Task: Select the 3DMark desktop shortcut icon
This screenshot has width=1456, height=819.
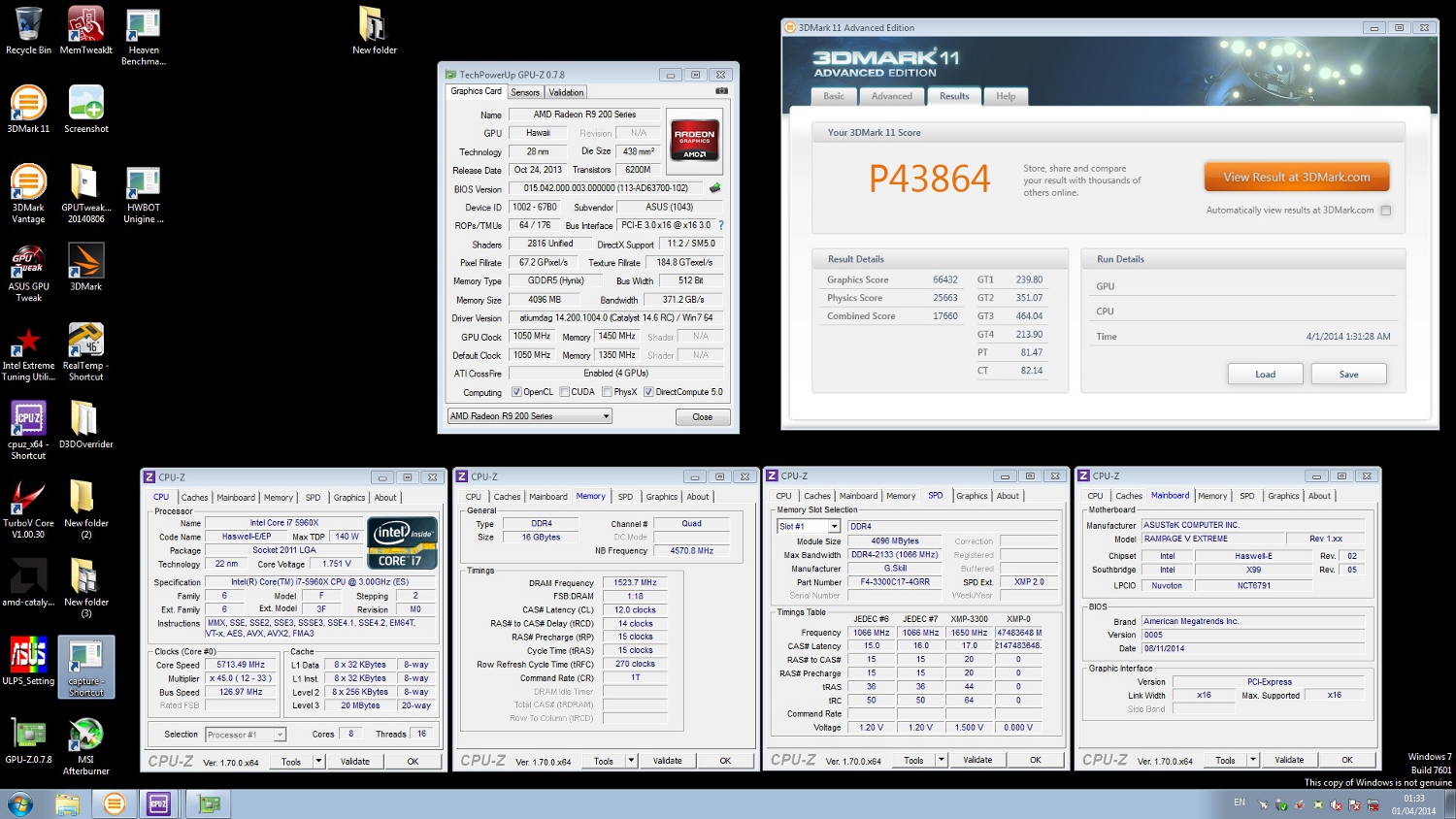Action: point(85,267)
